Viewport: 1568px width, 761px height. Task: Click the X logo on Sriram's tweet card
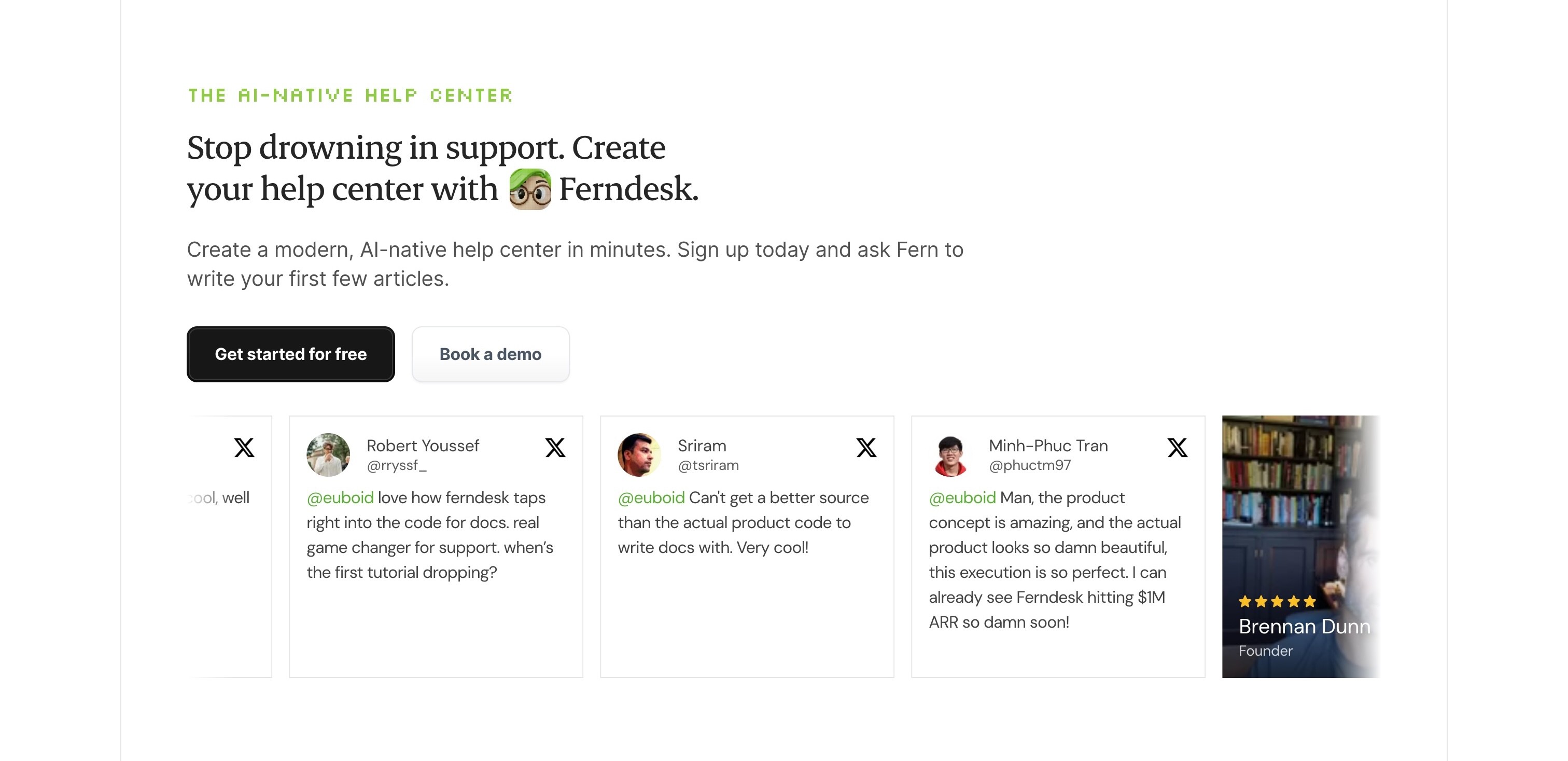pos(865,448)
